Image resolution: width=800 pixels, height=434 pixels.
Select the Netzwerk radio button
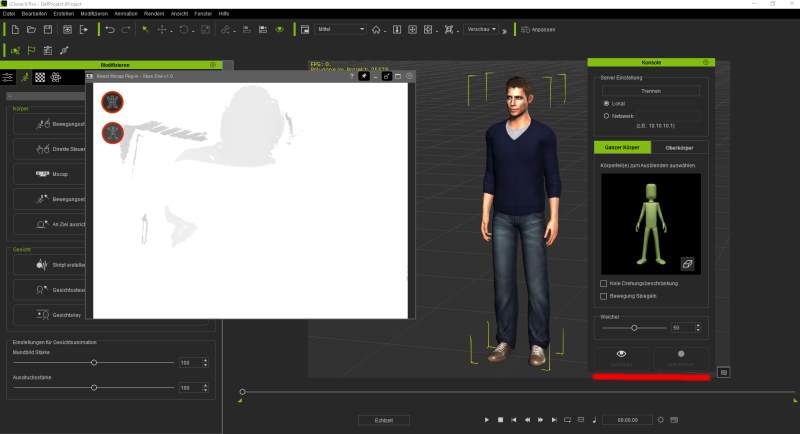(606, 116)
